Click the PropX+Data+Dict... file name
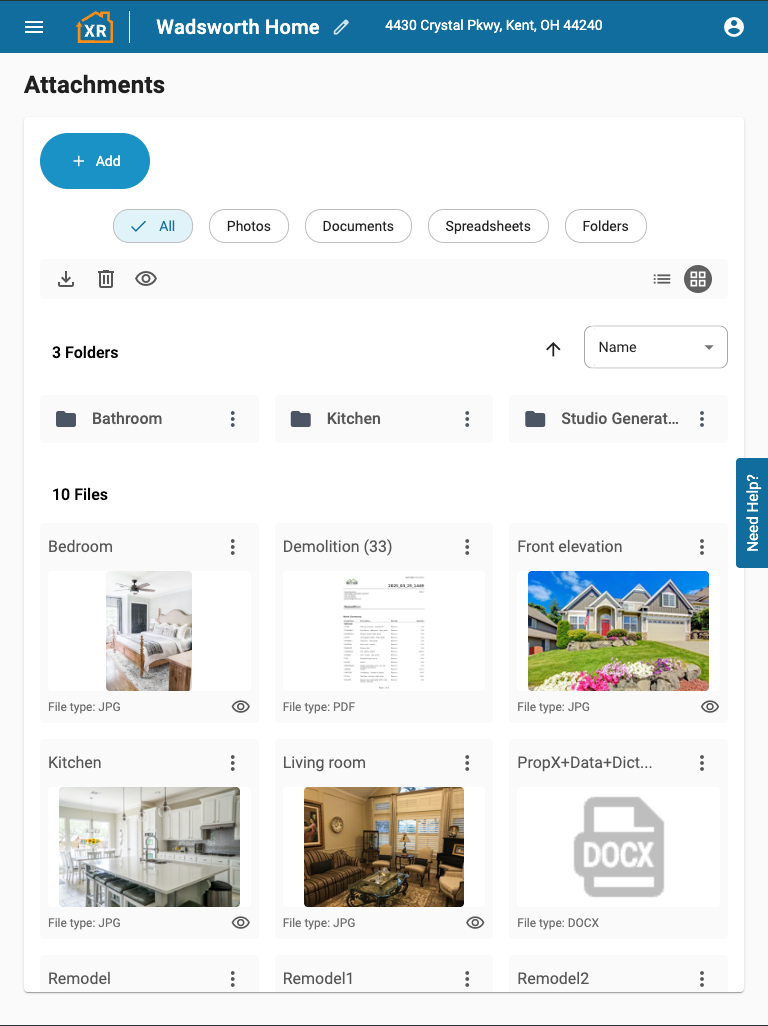 tap(585, 763)
